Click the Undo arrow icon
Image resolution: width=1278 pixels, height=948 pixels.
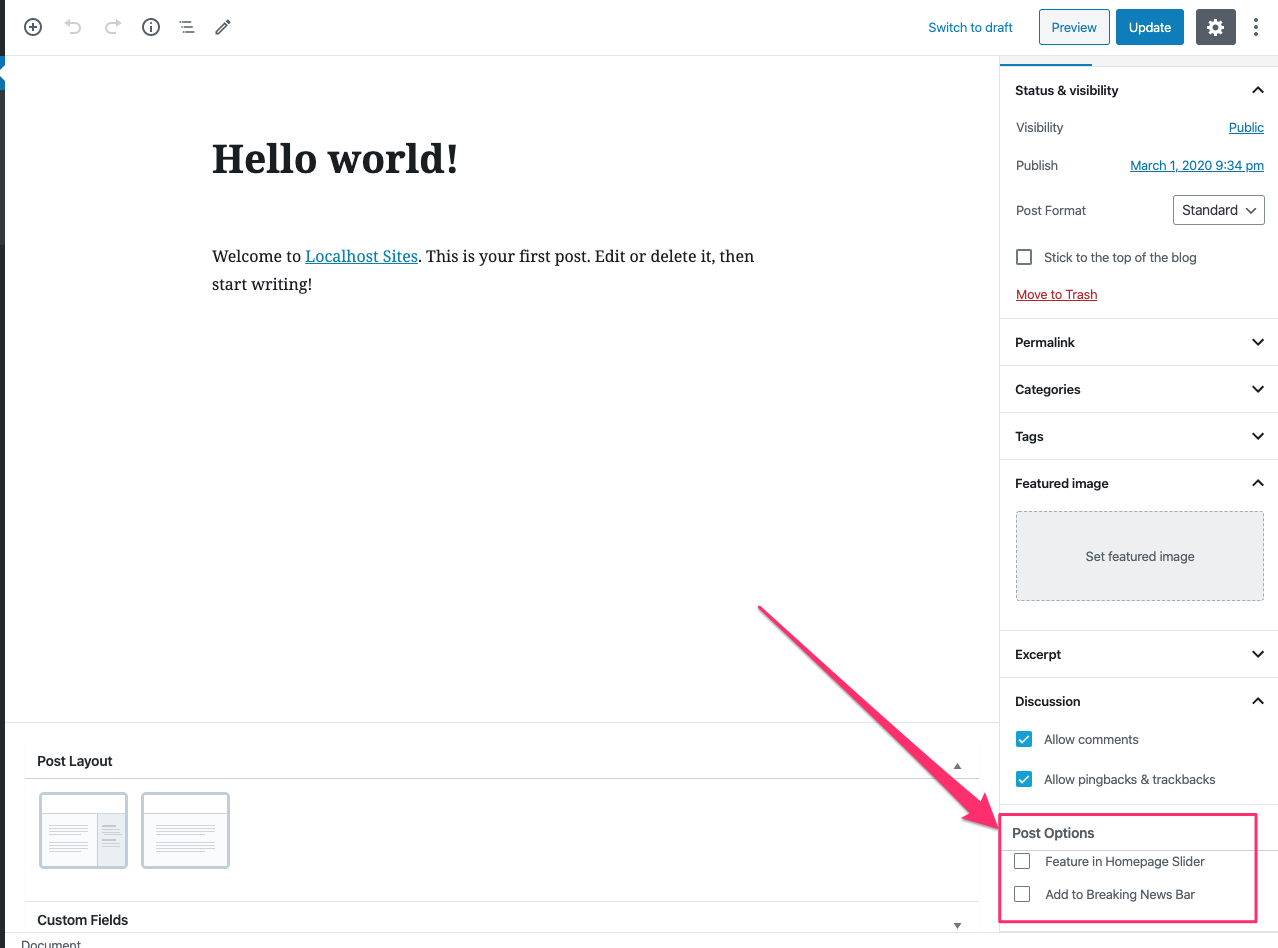pos(73,27)
